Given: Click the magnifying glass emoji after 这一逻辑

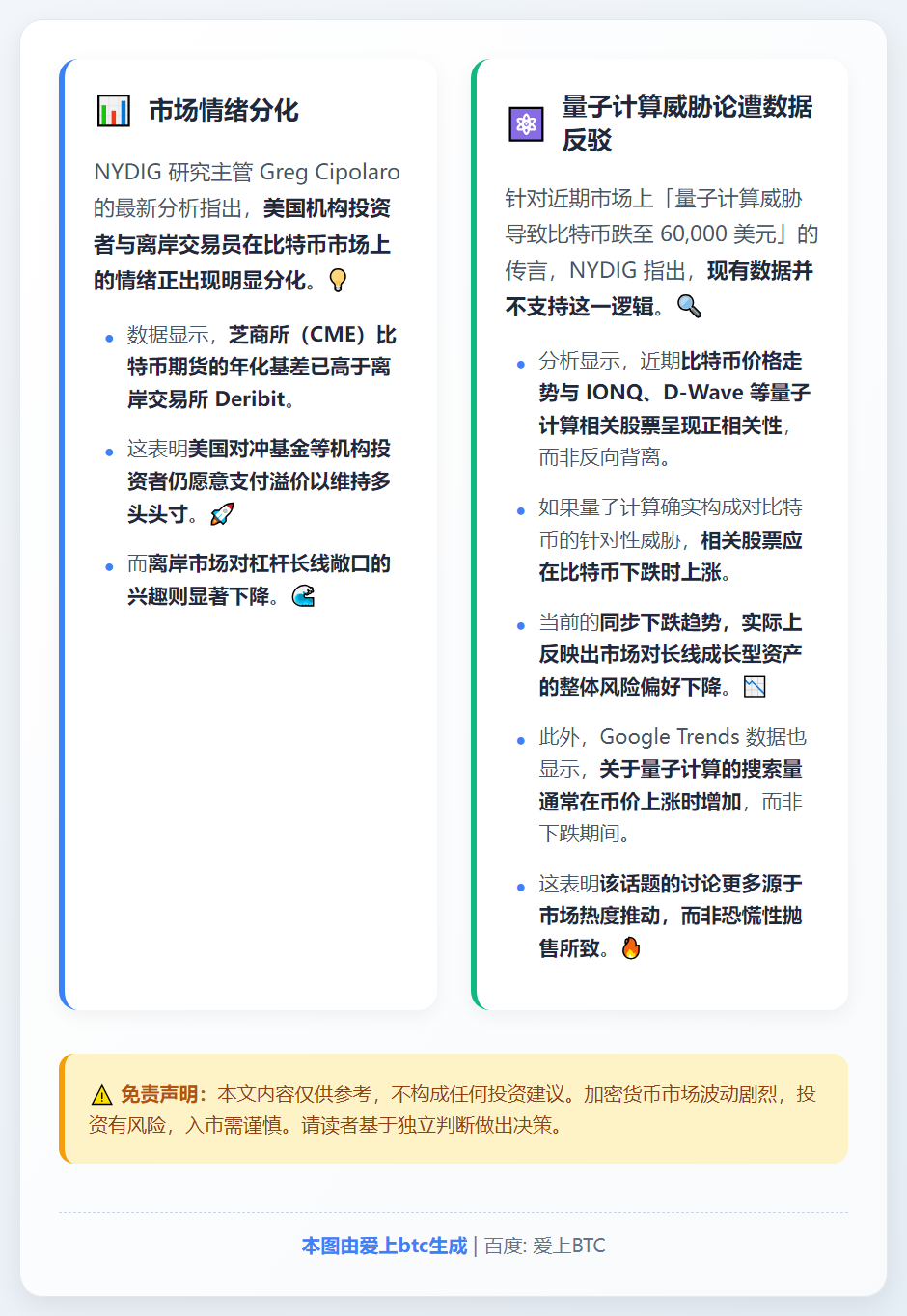Looking at the screenshot, I should (x=689, y=306).
